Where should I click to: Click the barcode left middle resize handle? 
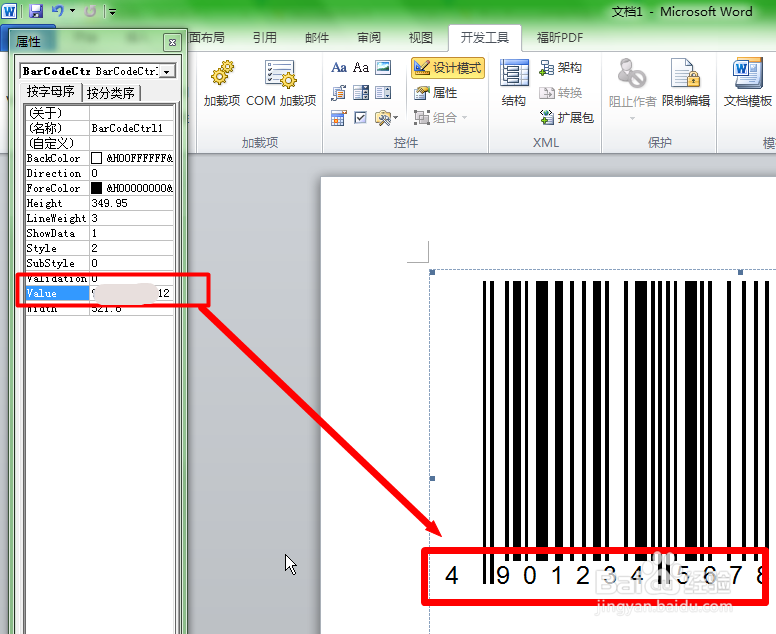(432, 479)
